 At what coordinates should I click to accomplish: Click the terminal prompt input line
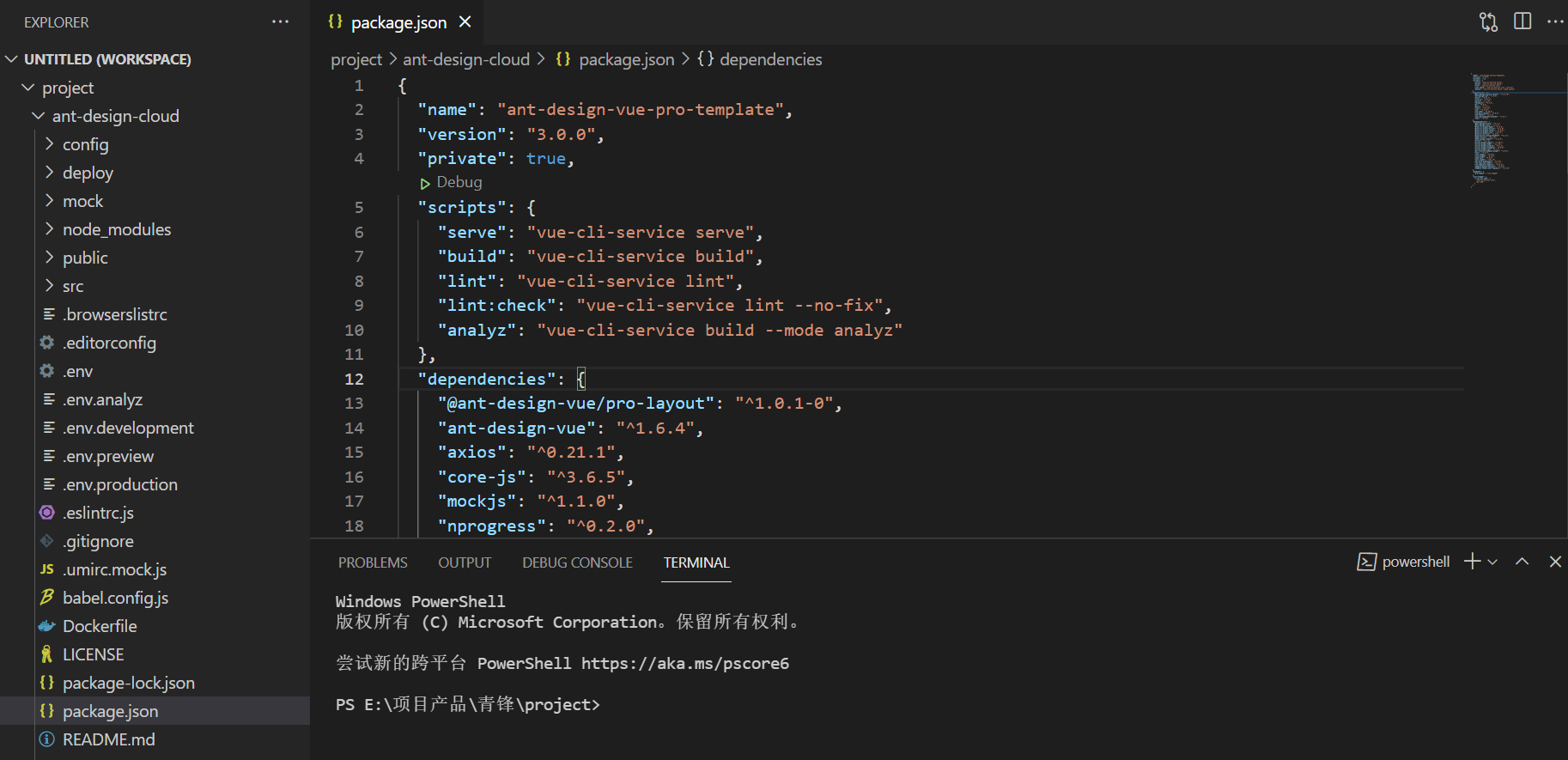(x=468, y=705)
